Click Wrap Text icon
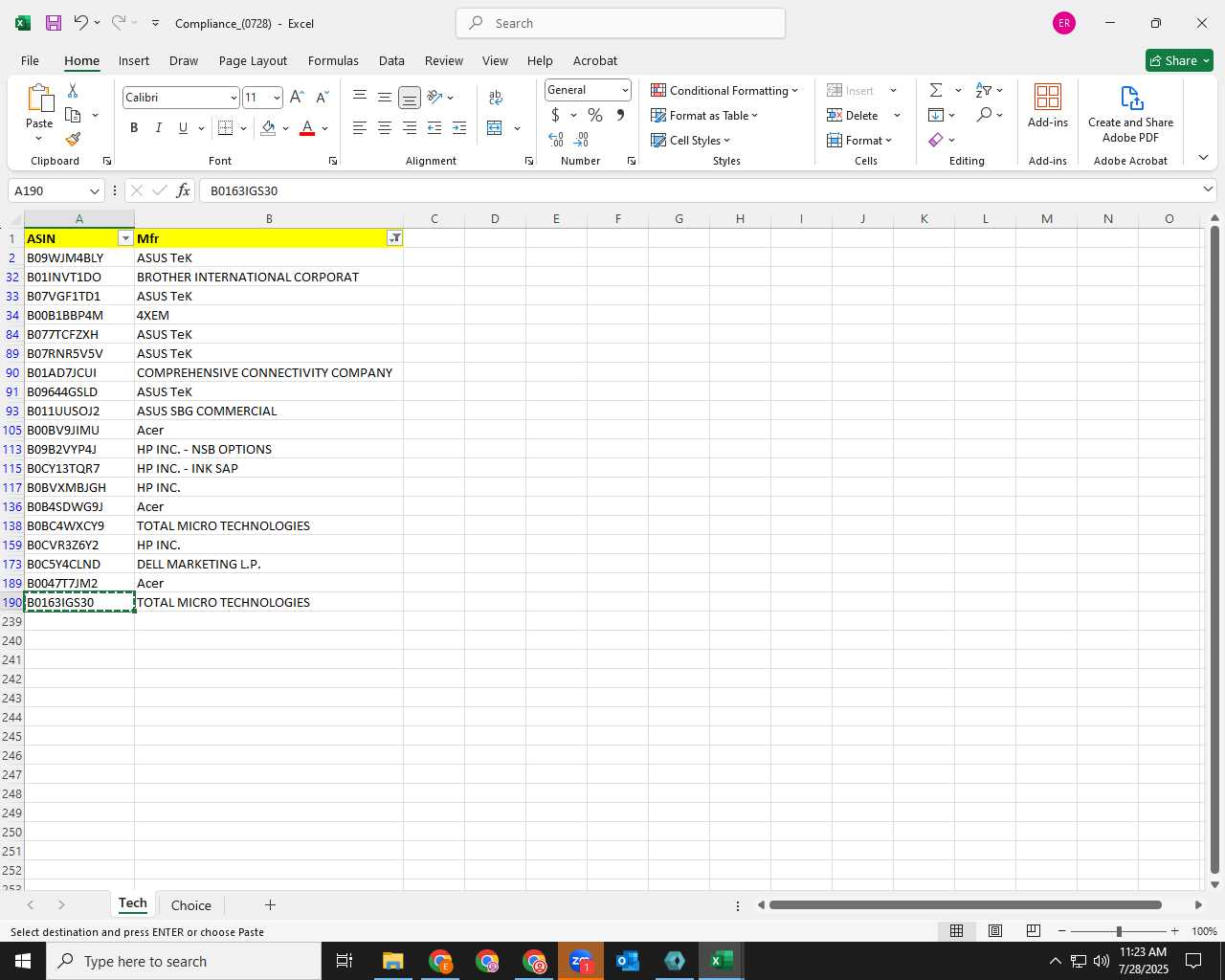Screen dimensions: 1225x980 tap(496, 97)
